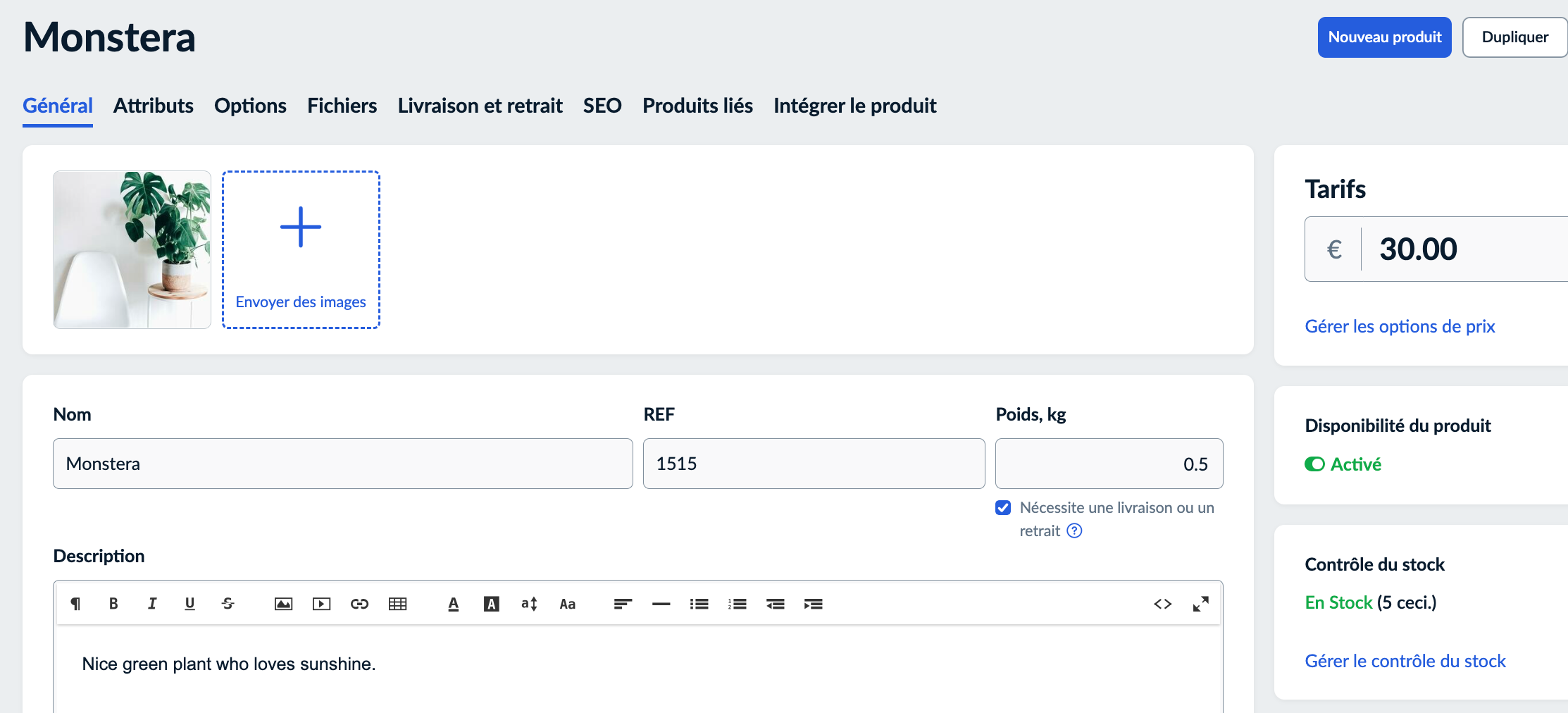Insert a video into the description
Image resolution: width=1568 pixels, height=713 pixels.
click(x=321, y=604)
